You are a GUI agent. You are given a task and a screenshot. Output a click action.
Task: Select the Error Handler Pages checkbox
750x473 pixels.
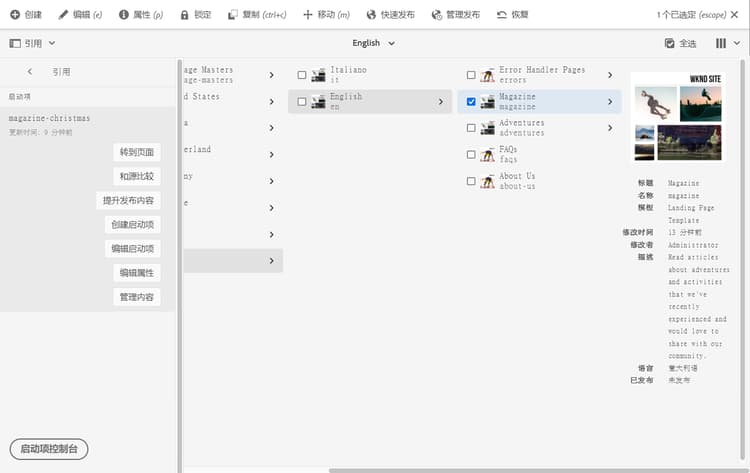[x=471, y=75]
